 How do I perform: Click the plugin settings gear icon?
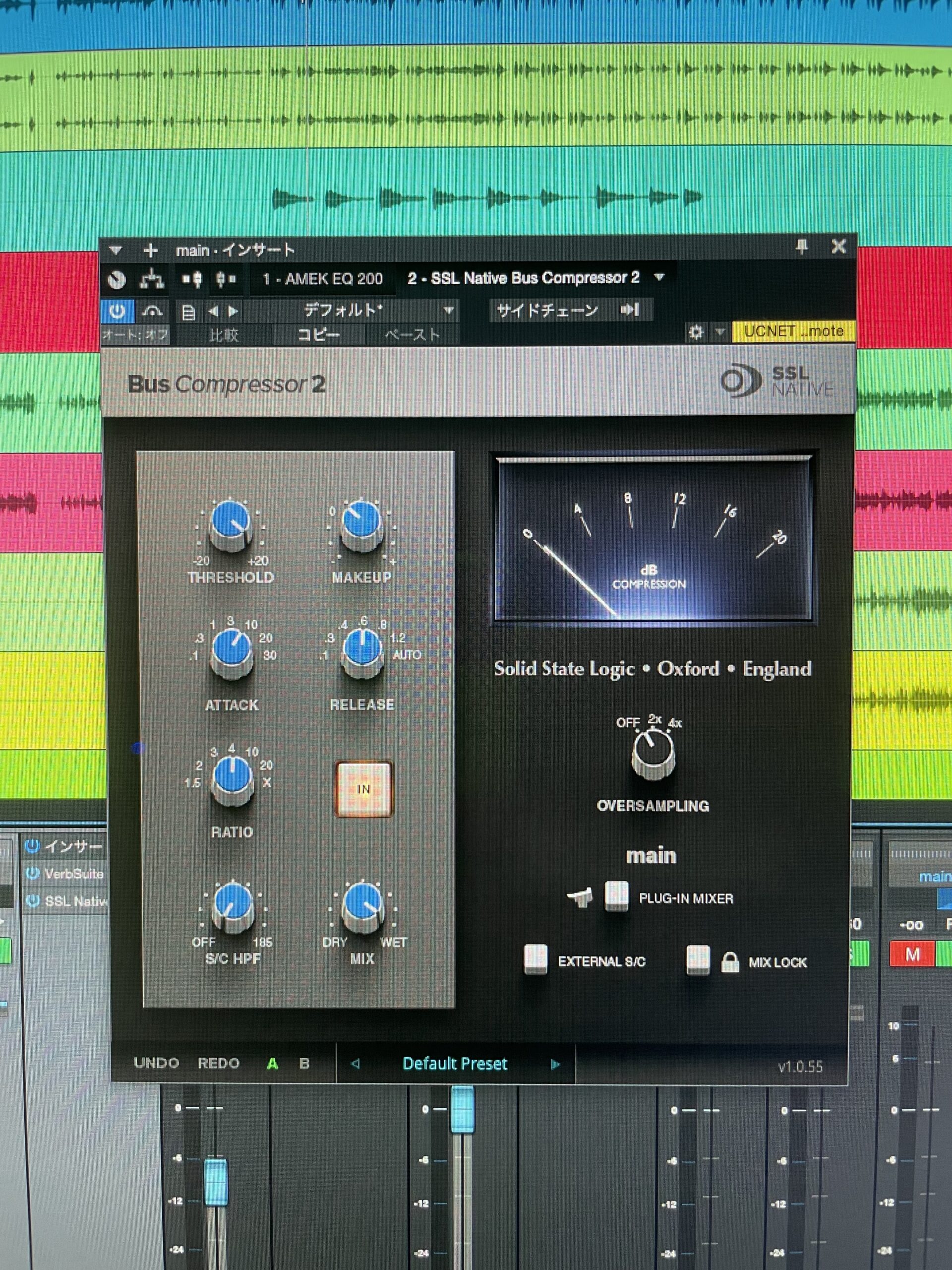(696, 332)
